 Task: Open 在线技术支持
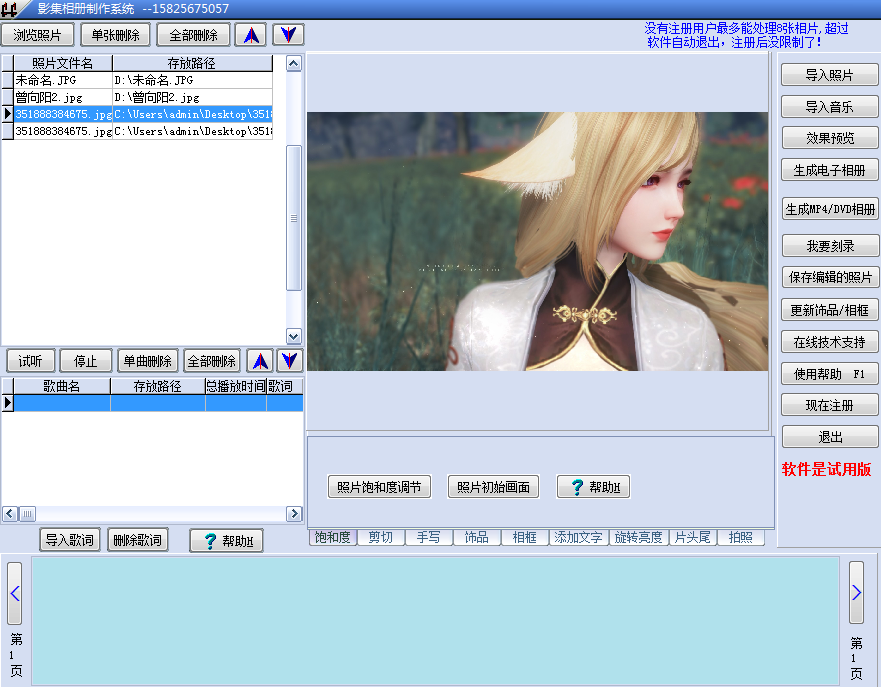pyautogui.click(x=829, y=342)
